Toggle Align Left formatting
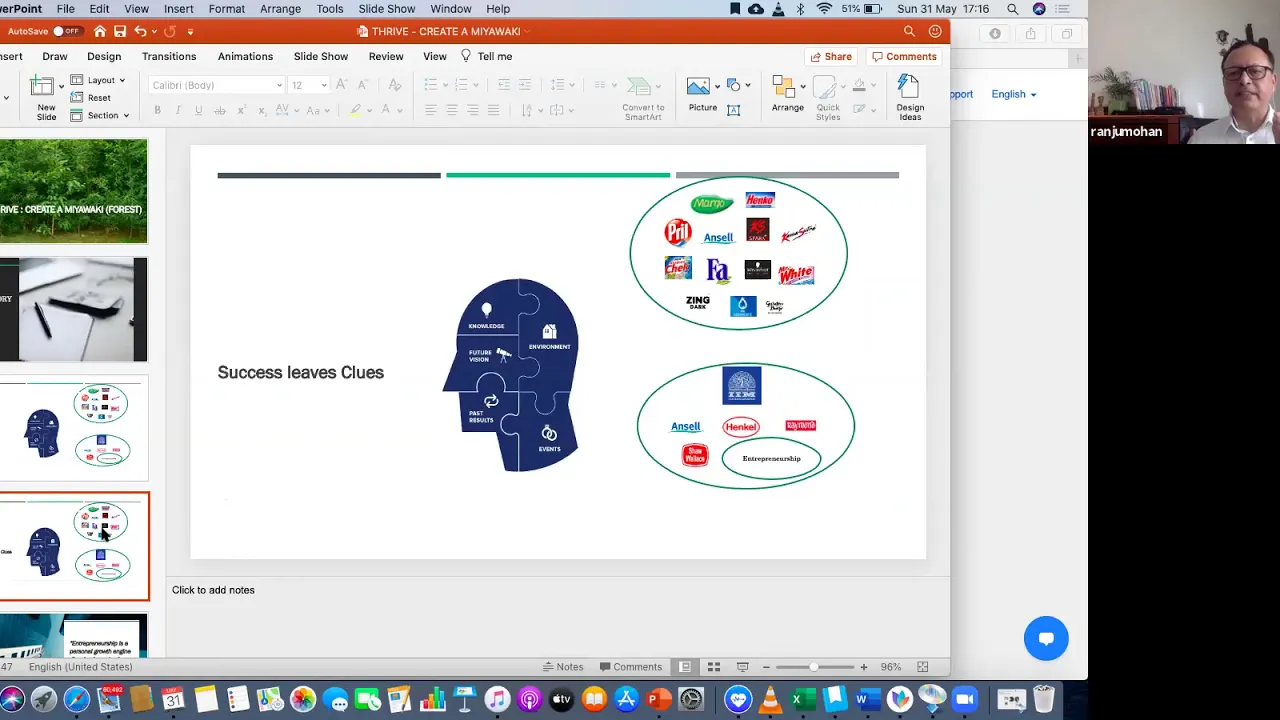The image size is (1280, 720). pos(431,110)
